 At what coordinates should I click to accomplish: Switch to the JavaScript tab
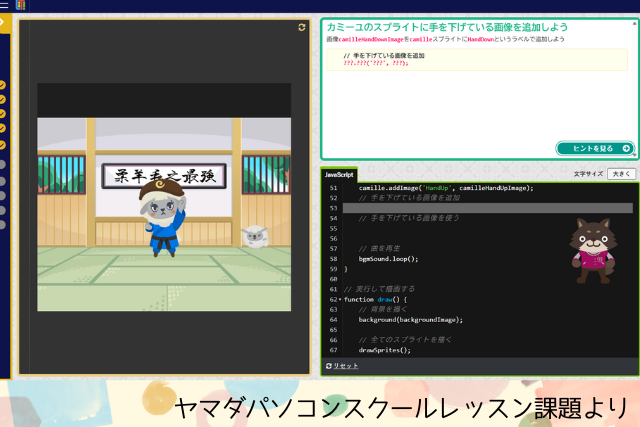point(339,175)
